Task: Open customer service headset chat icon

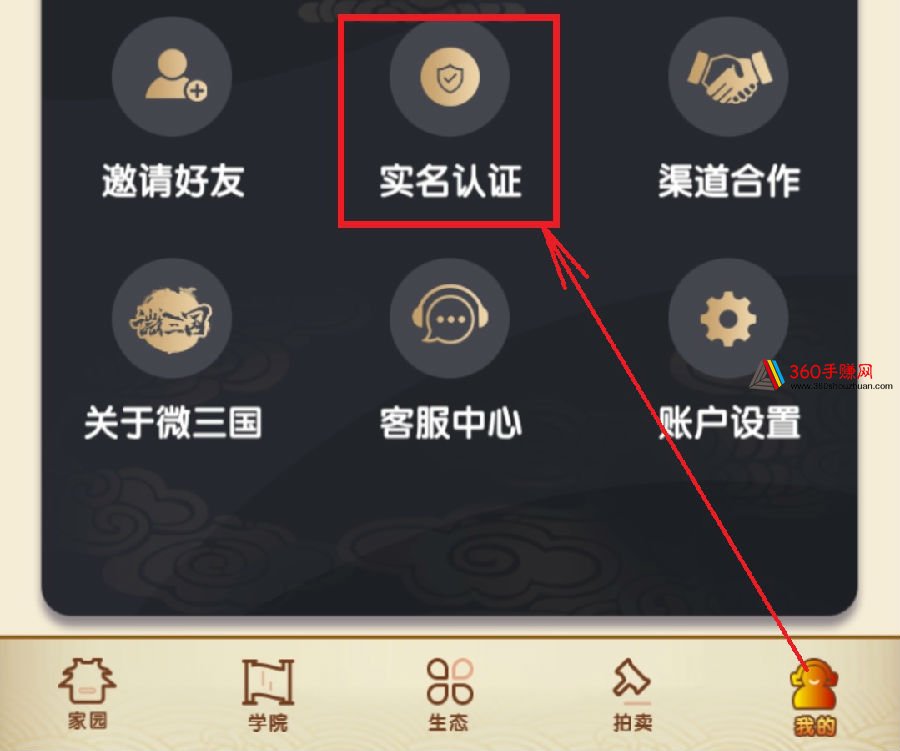Action: (x=449, y=318)
